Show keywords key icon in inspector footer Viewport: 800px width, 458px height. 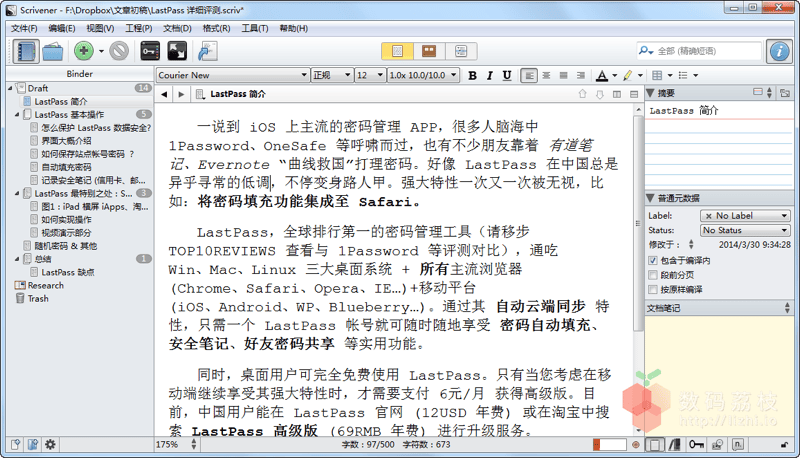(x=696, y=445)
